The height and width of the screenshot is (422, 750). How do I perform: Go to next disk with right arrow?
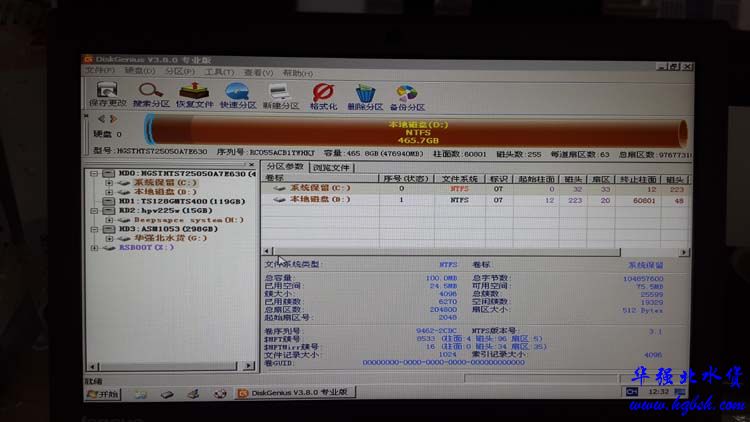click(113, 119)
